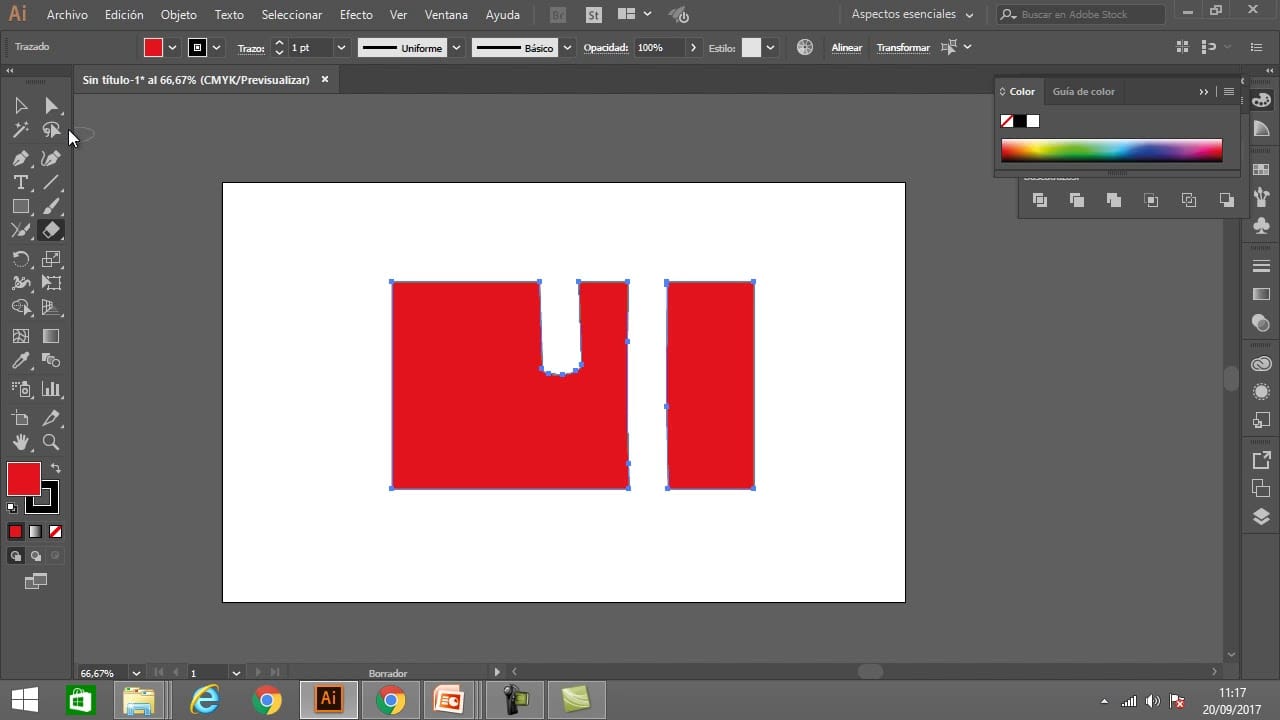Pick the Shape Builder tool
The width and height of the screenshot is (1280, 720).
(x=20, y=307)
